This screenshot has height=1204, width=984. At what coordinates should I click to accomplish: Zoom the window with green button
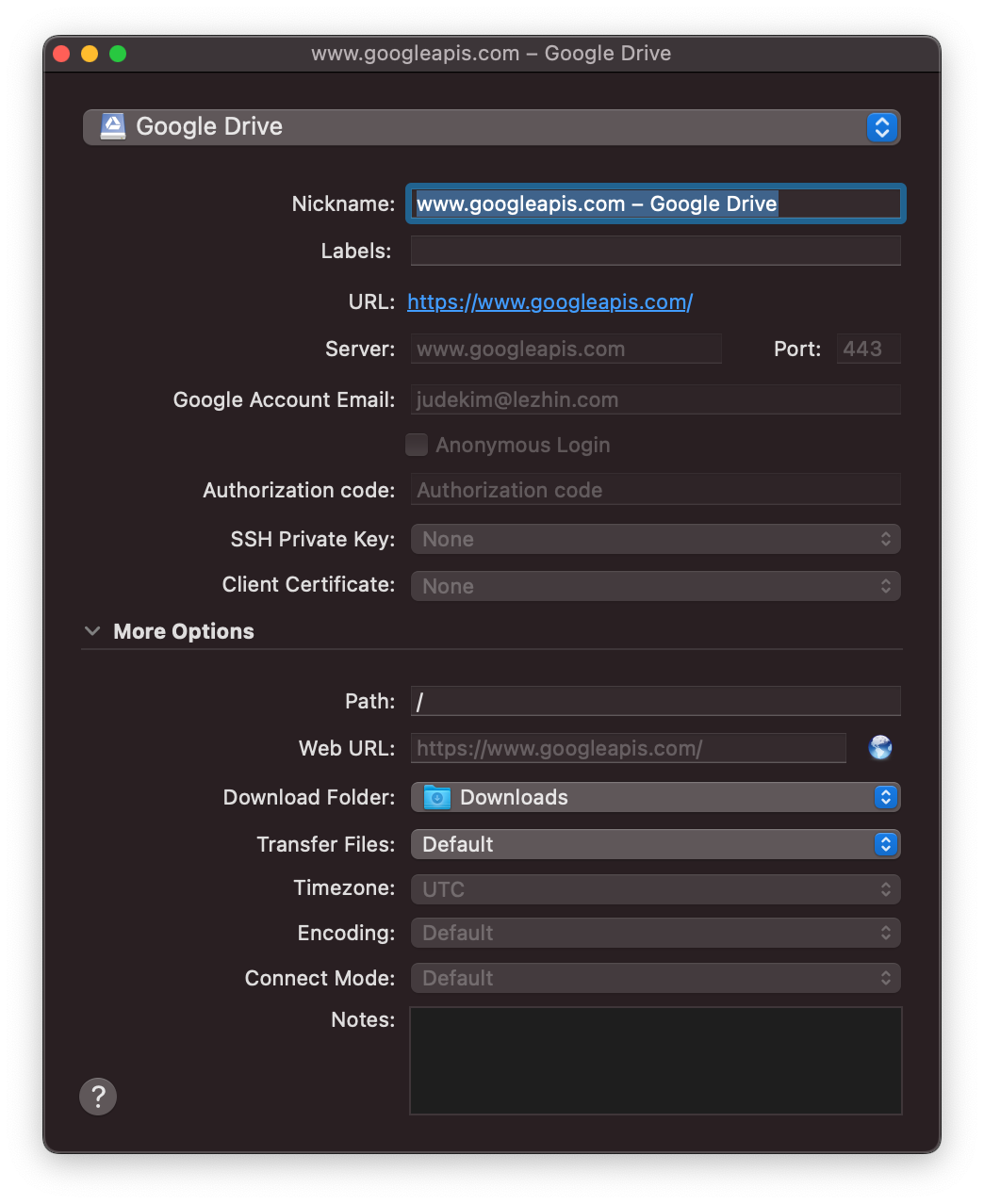point(118,54)
